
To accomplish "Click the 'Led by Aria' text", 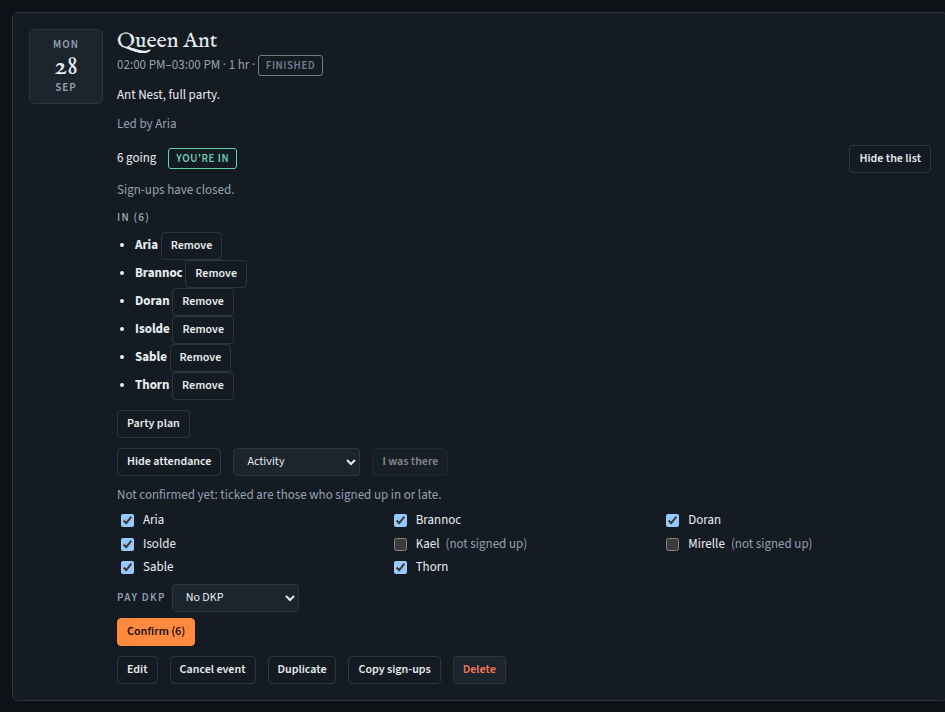I will (x=146, y=124).
